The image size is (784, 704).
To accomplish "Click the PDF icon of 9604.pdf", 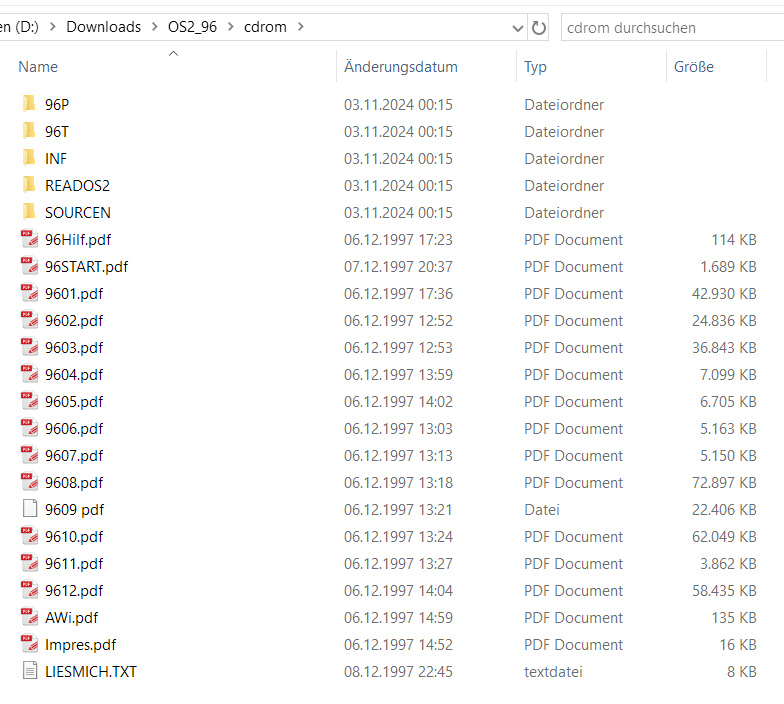I will tap(30, 374).
